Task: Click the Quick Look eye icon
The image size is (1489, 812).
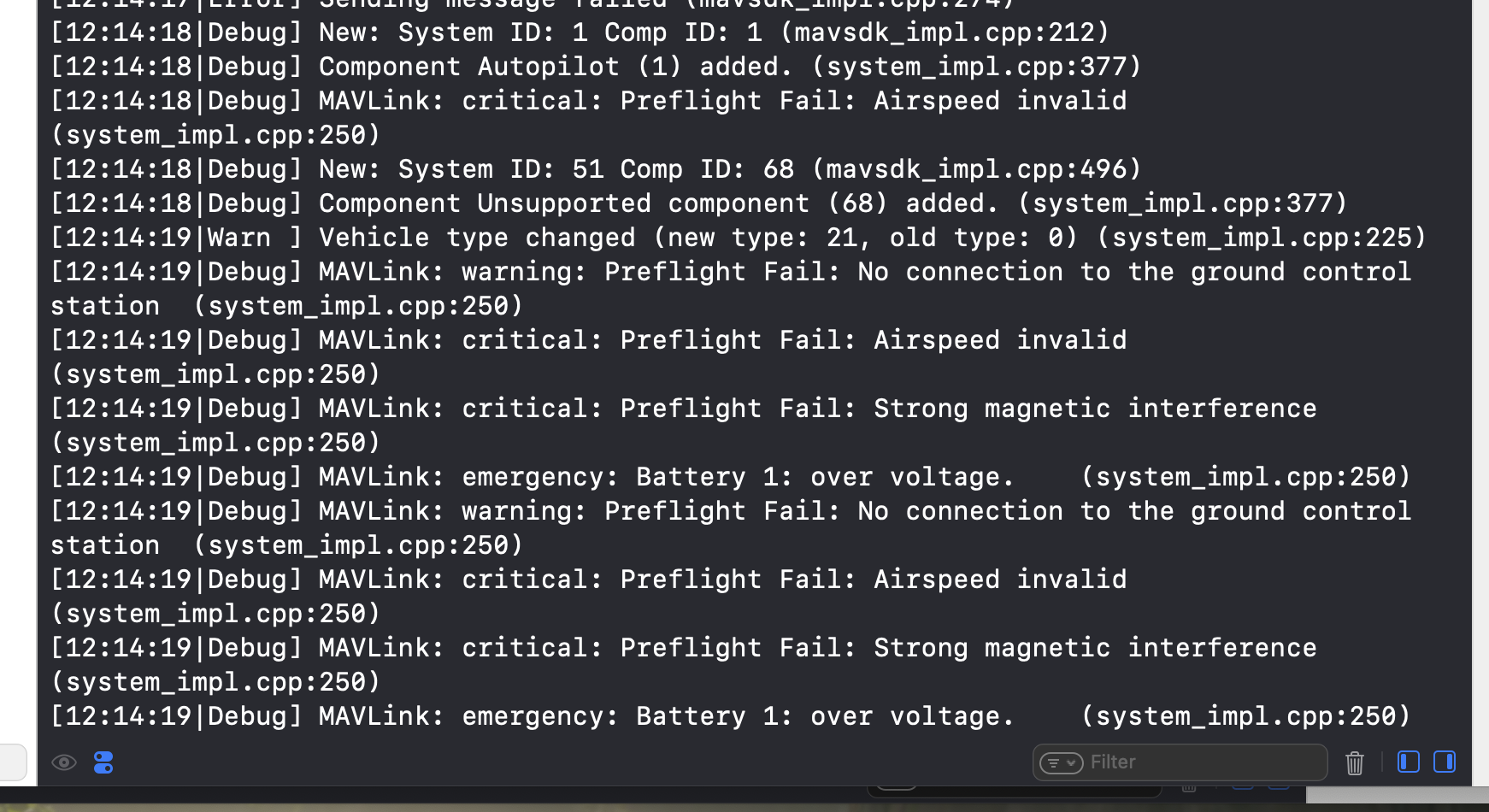Action: [x=64, y=762]
